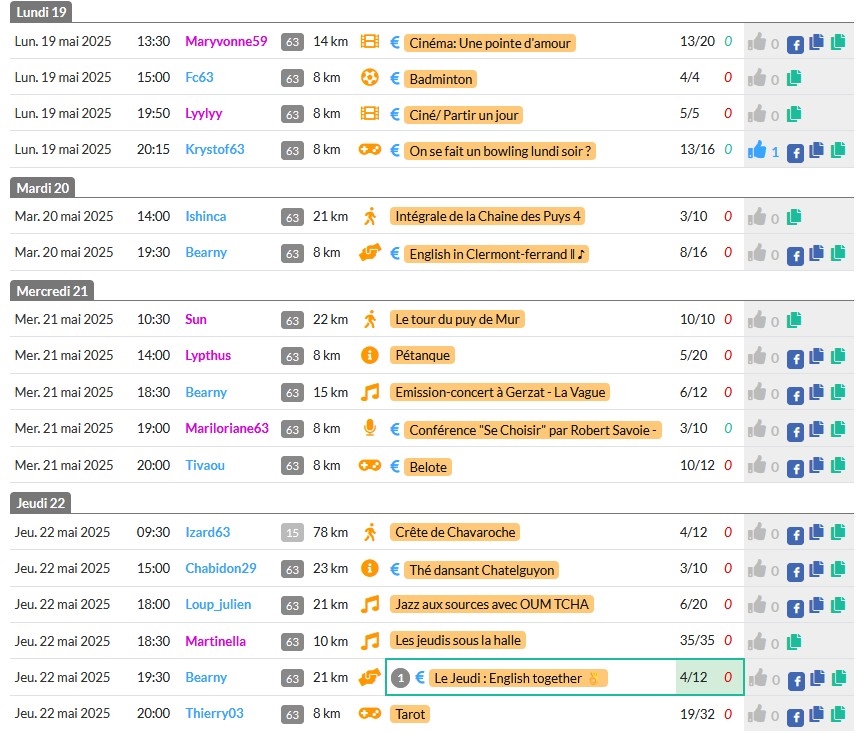This screenshot has width=867, height=733.
Task: Click the blue copy icon for Pétanque
Action: click(816, 357)
